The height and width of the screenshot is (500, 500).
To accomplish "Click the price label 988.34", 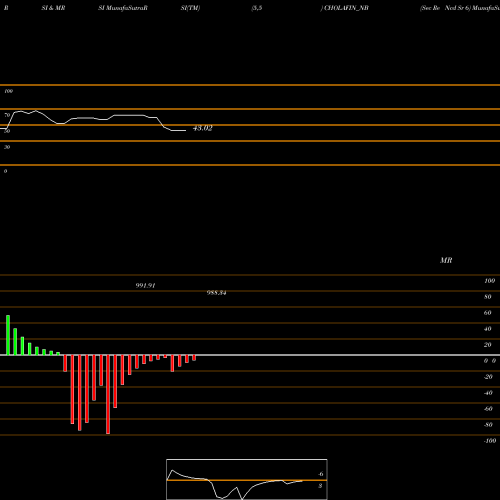I will [216, 293].
